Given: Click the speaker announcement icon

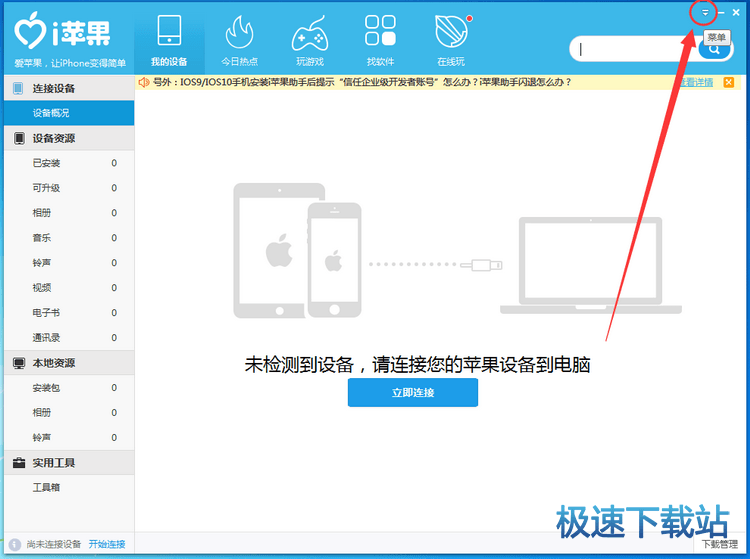Looking at the screenshot, I should click(x=143, y=82).
